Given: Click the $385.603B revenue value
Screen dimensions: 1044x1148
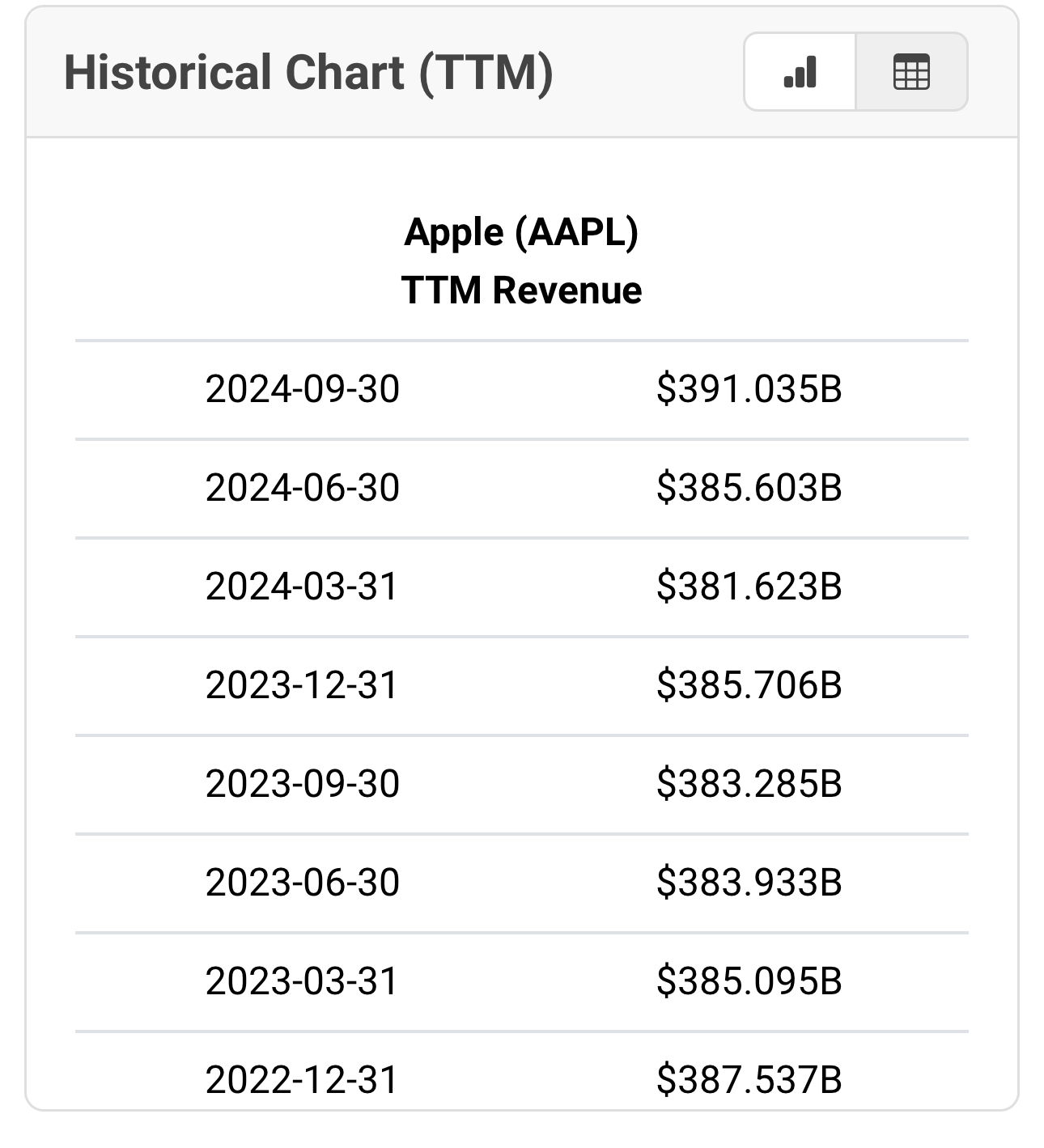Looking at the screenshot, I should click(x=749, y=488).
